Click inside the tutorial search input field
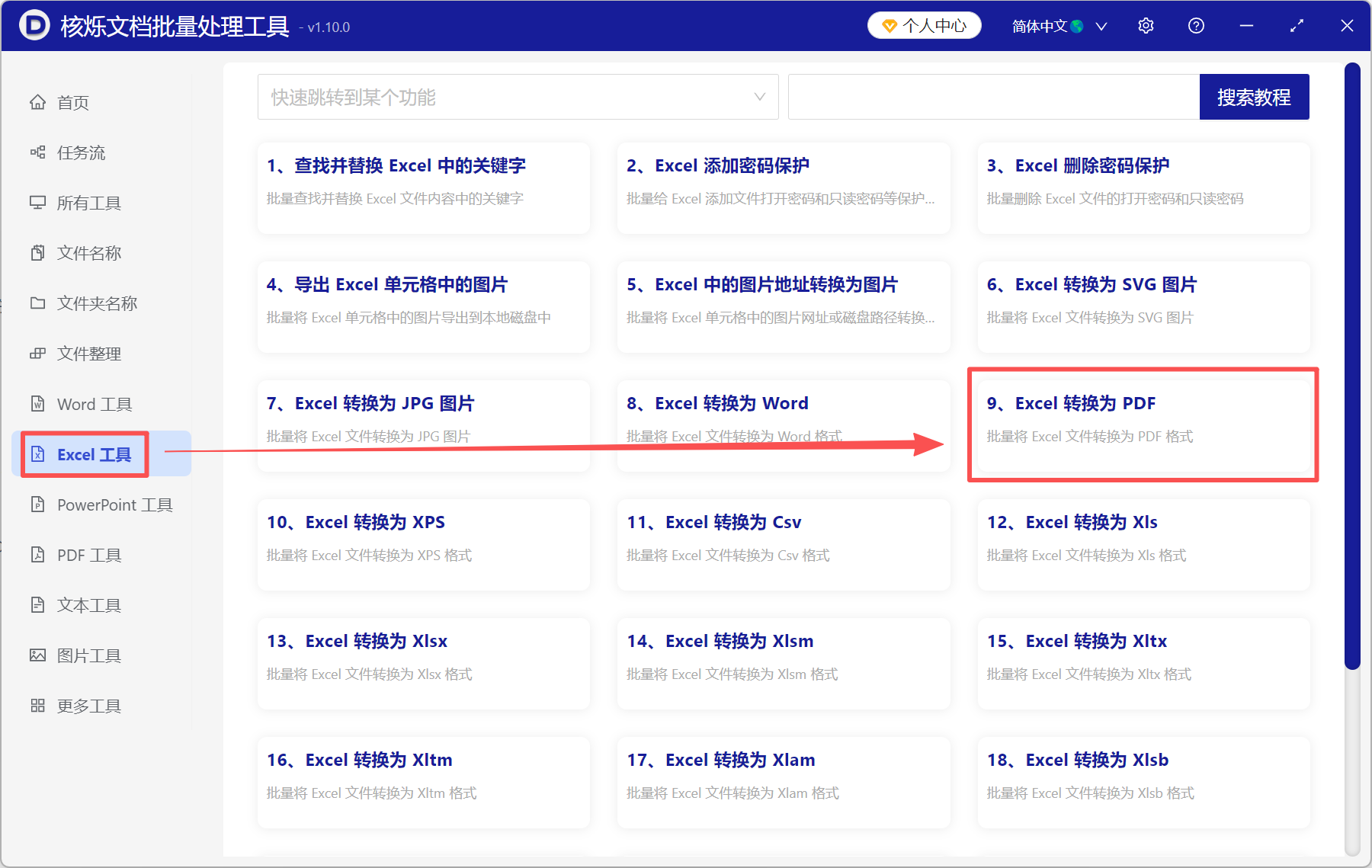Image resolution: width=1372 pixels, height=868 pixels. pos(991,97)
